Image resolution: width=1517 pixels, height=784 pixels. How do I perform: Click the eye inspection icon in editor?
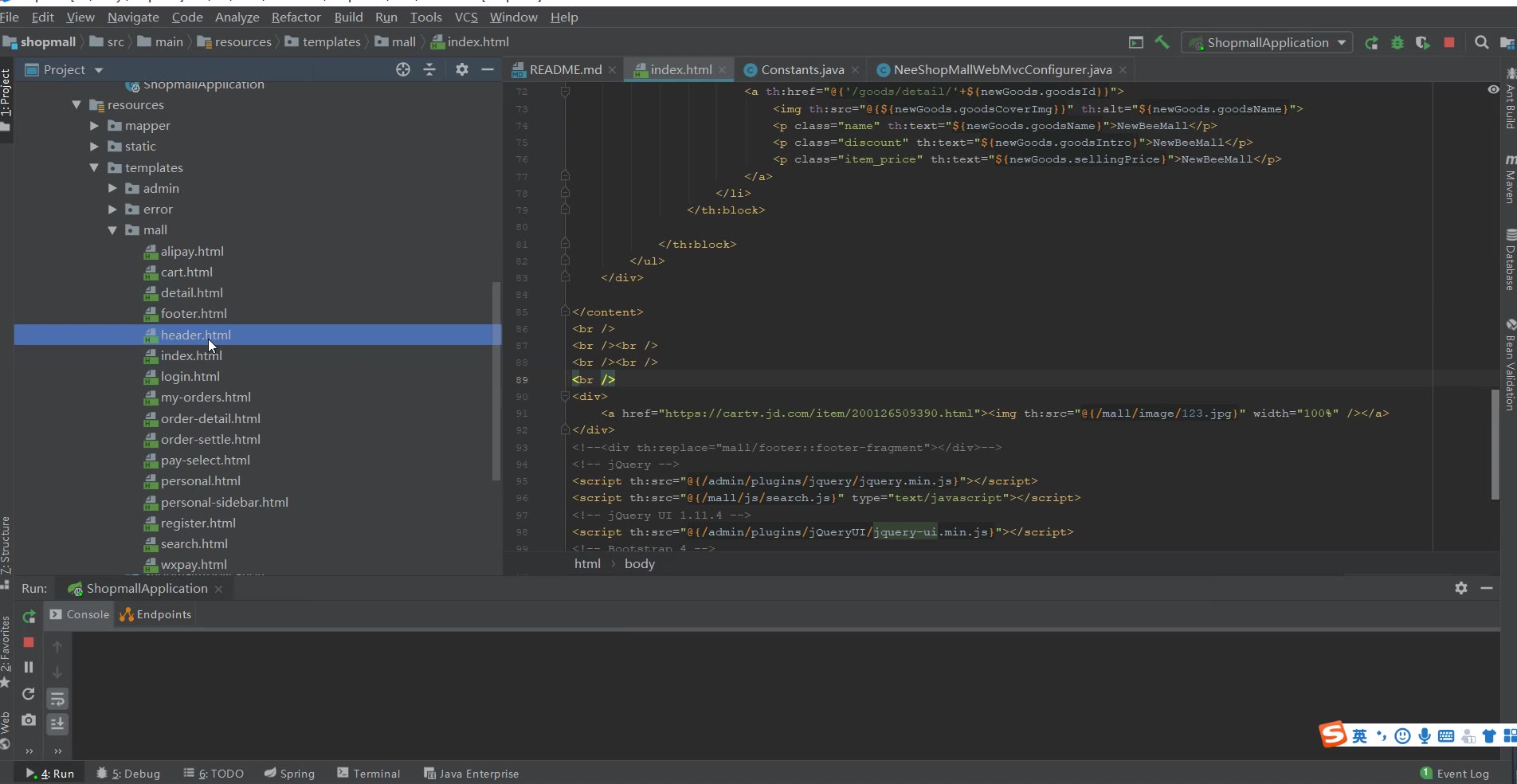point(1493,90)
